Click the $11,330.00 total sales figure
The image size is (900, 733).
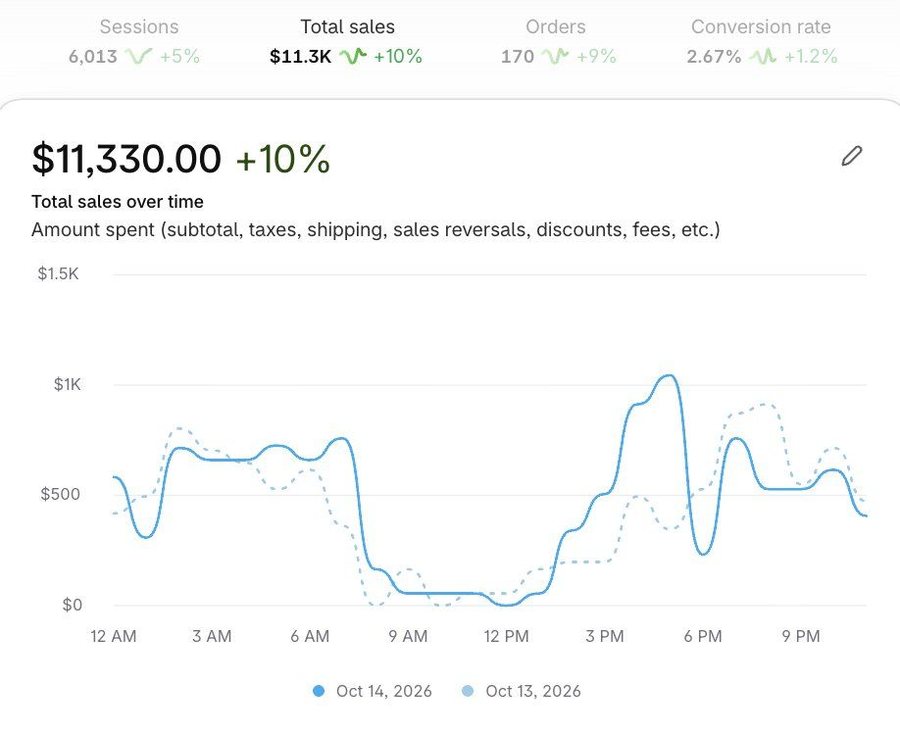coord(126,159)
